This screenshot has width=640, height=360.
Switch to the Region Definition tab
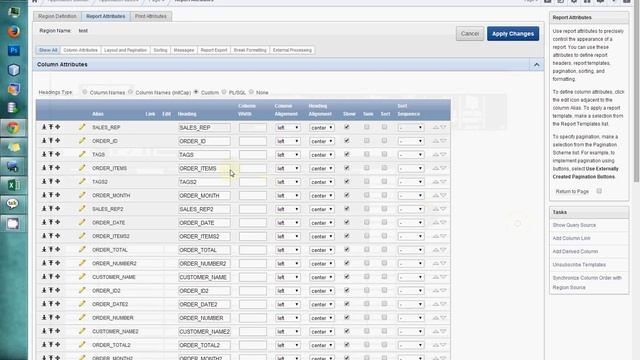58,16
